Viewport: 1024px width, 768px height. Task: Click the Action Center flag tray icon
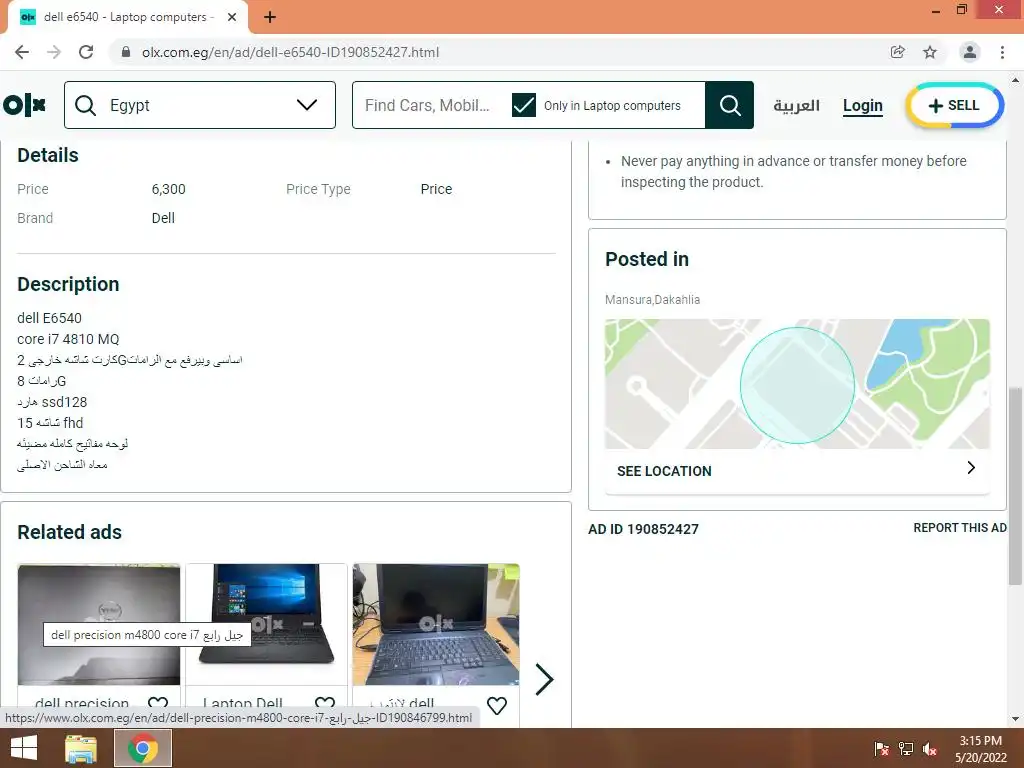[881, 749]
